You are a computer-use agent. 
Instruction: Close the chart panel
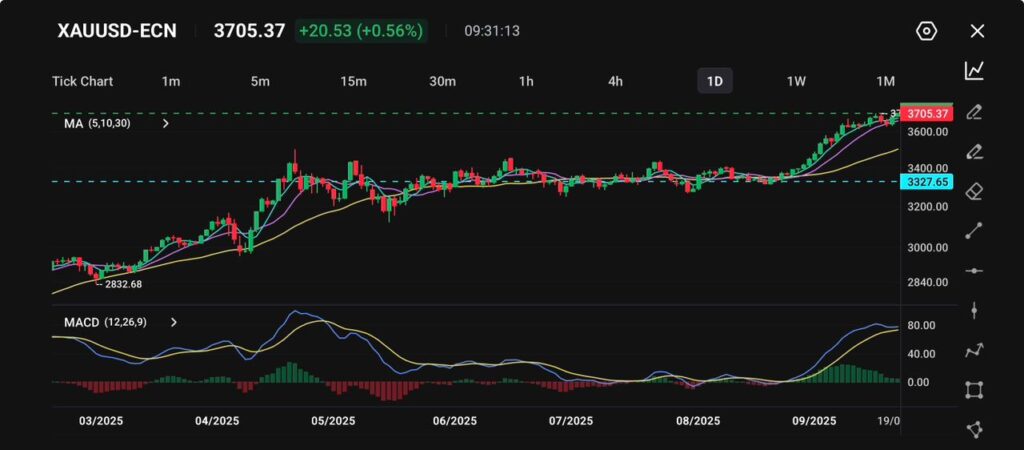977,31
